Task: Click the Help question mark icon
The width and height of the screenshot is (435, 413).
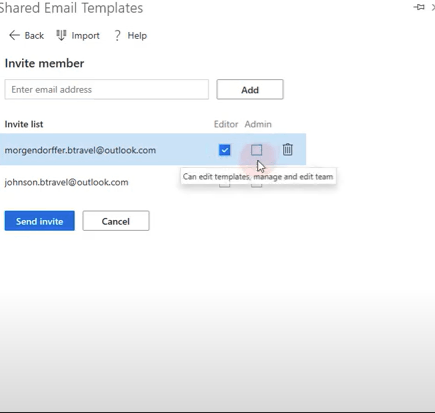Action: [117, 35]
